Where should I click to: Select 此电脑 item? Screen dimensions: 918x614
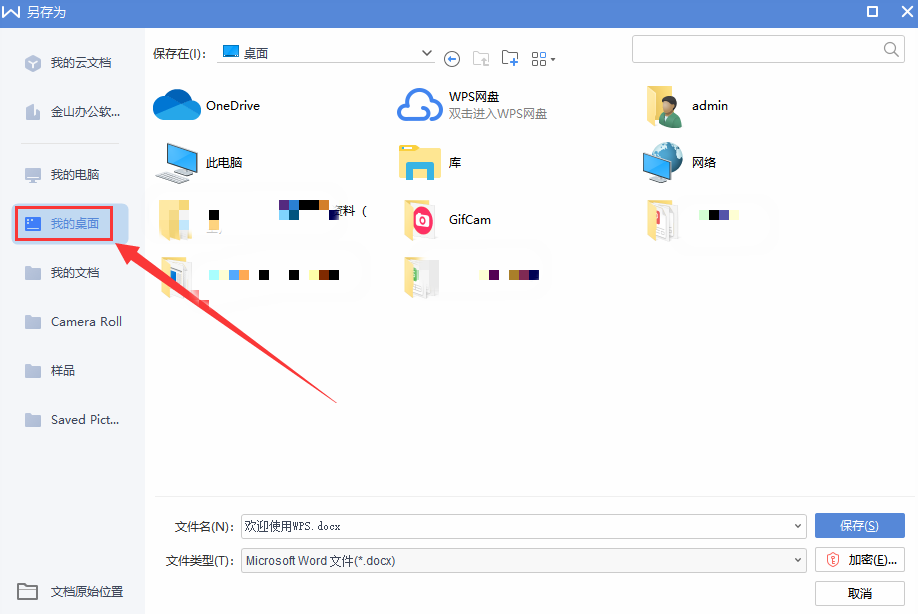[x=199, y=162]
